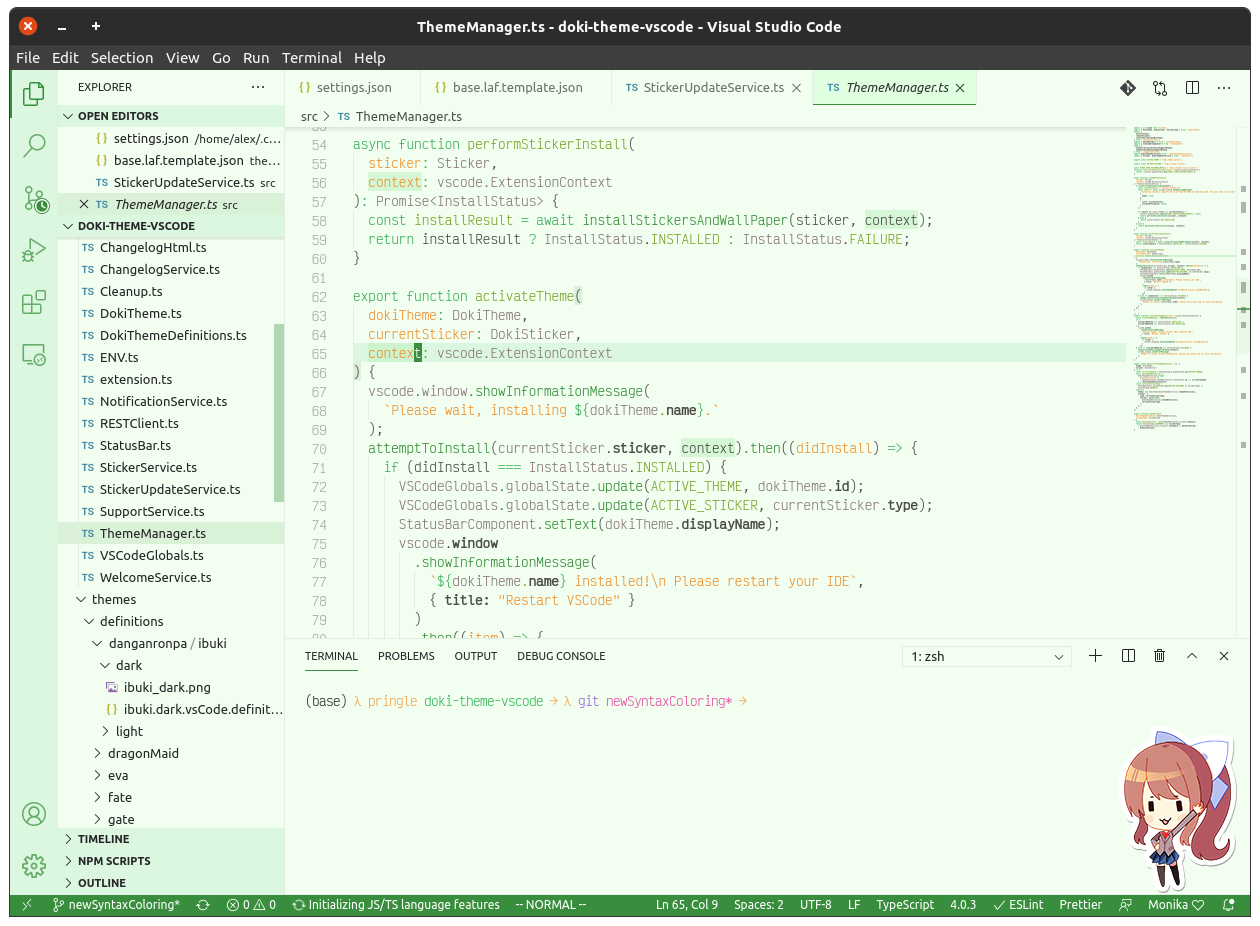Click the src breadcrumb segment

pos(310,117)
